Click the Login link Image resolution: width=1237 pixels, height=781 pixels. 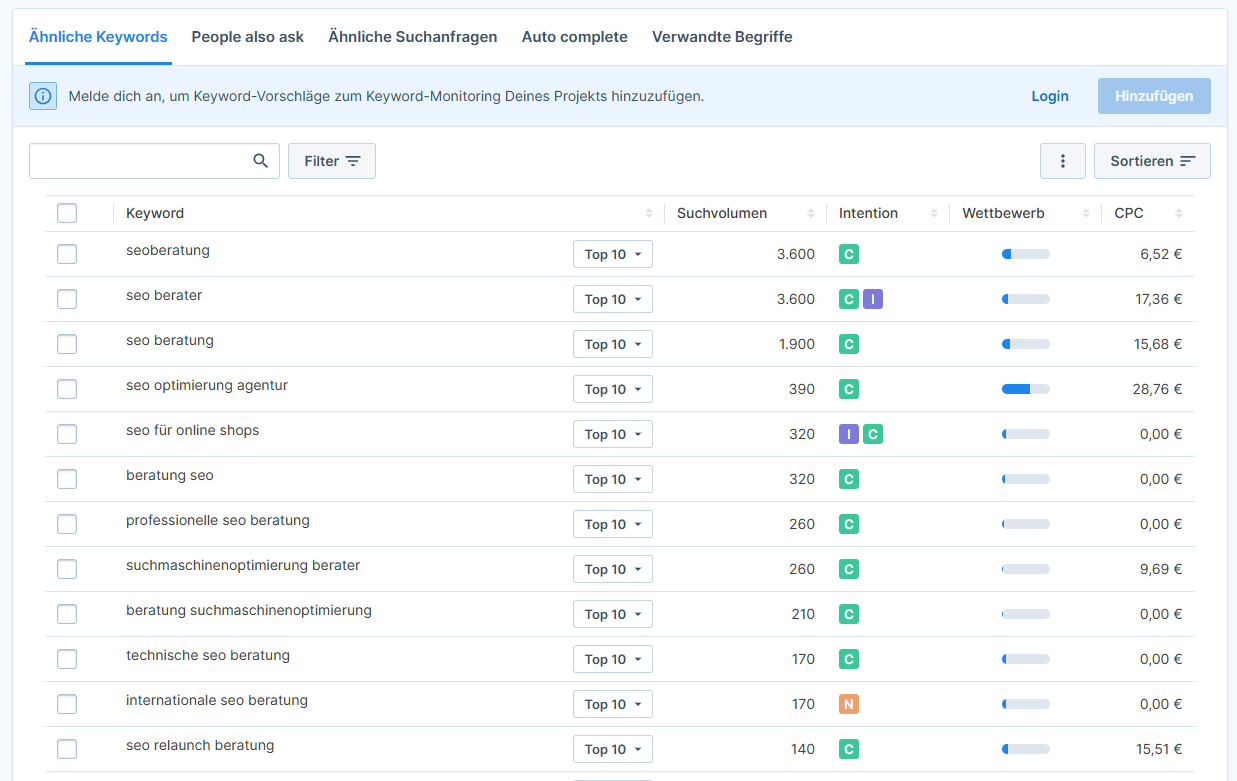pos(1050,96)
